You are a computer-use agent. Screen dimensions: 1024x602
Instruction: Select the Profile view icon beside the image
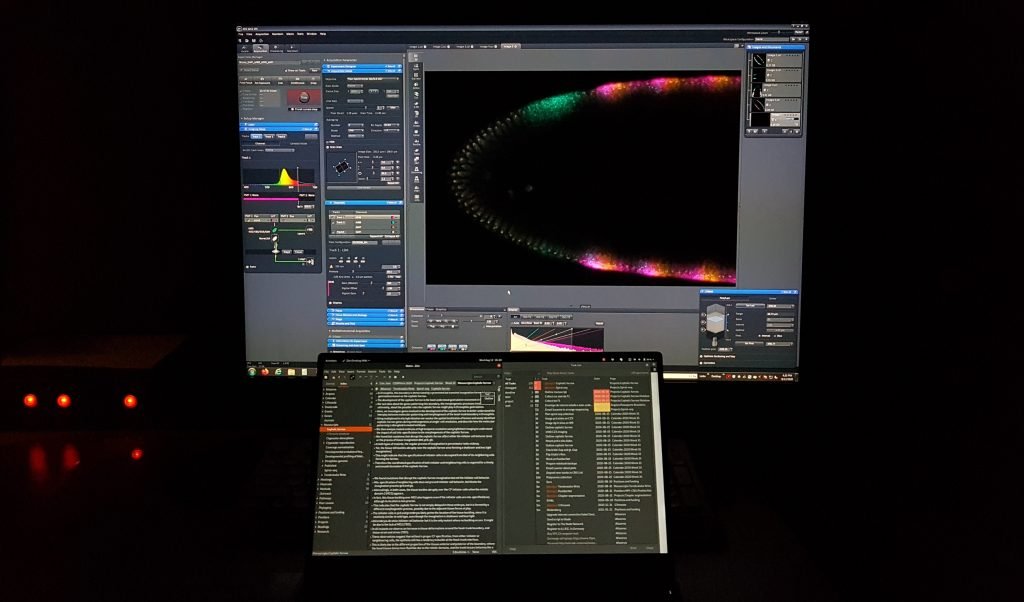(416, 142)
